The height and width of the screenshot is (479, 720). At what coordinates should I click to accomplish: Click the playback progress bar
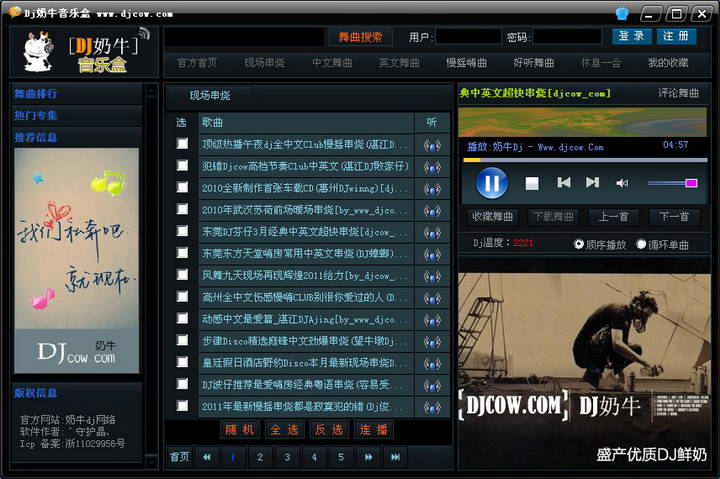[585, 160]
